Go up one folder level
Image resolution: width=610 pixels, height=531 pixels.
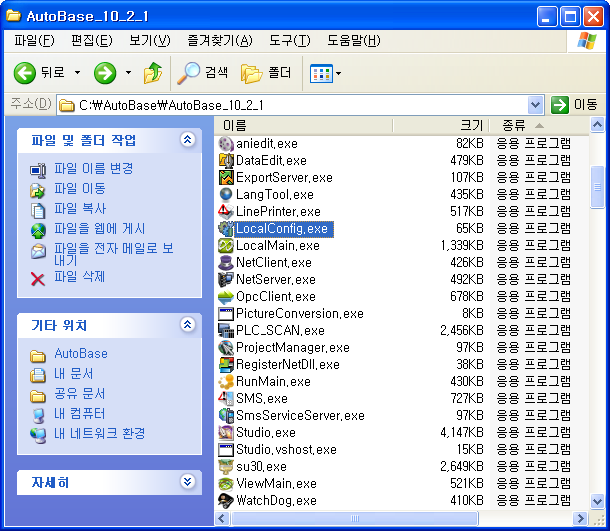click(x=153, y=73)
